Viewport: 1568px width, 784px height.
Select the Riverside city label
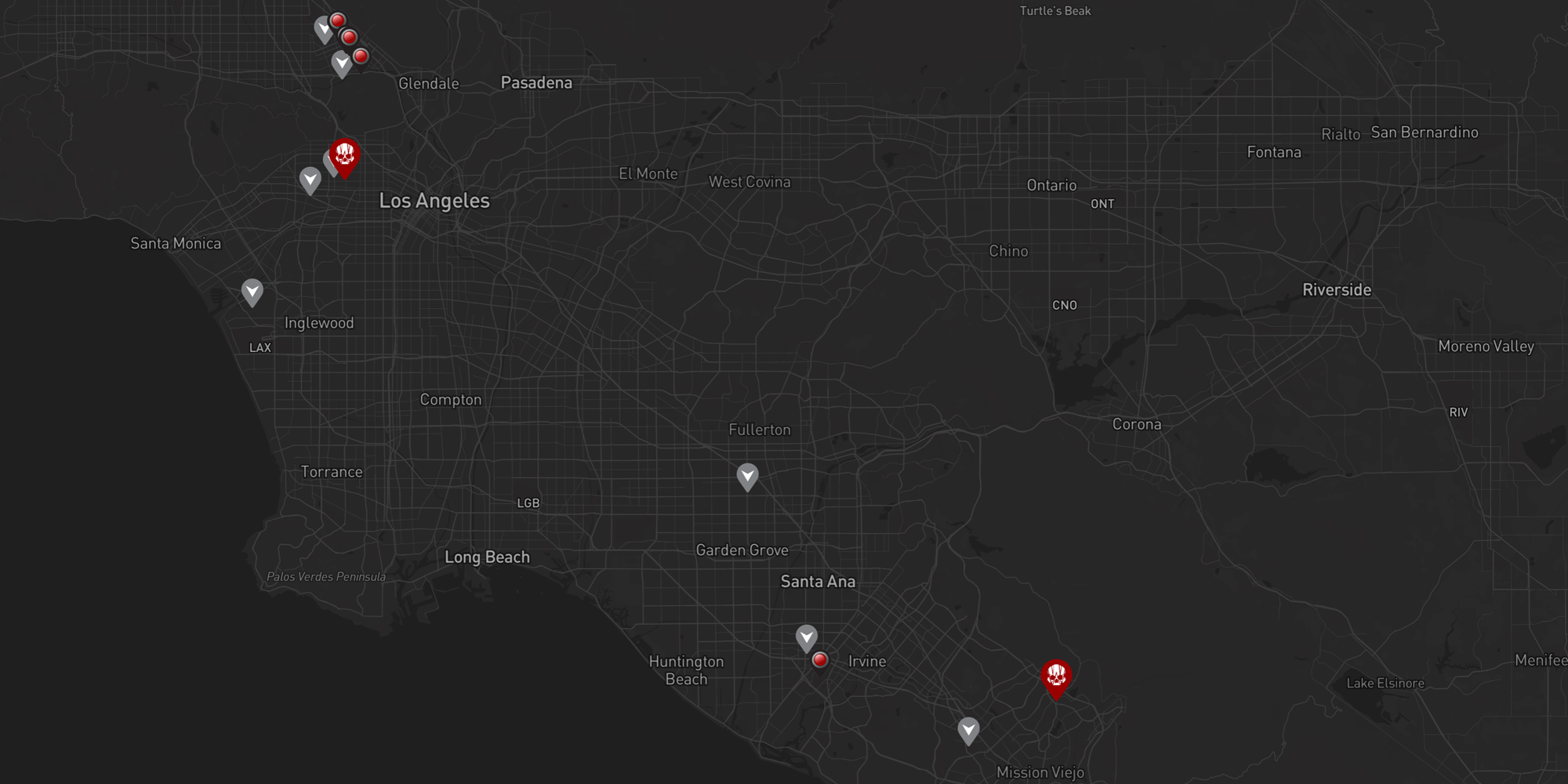[x=1337, y=290]
